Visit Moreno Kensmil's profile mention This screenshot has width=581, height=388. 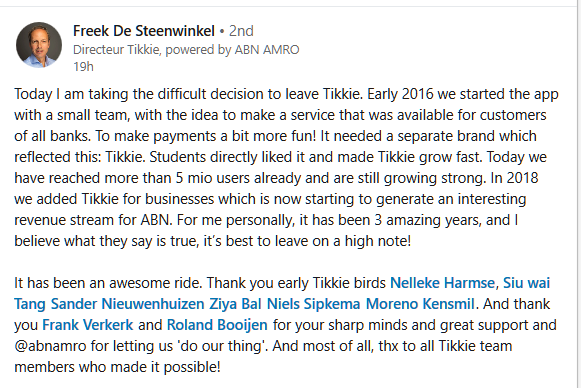(420, 304)
